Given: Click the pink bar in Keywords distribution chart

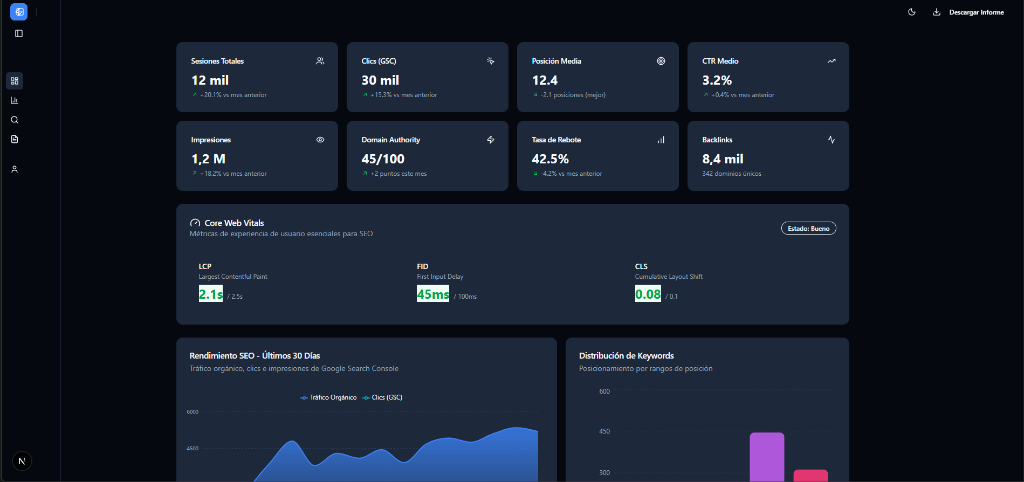Looking at the screenshot, I should (x=810, y=475).
